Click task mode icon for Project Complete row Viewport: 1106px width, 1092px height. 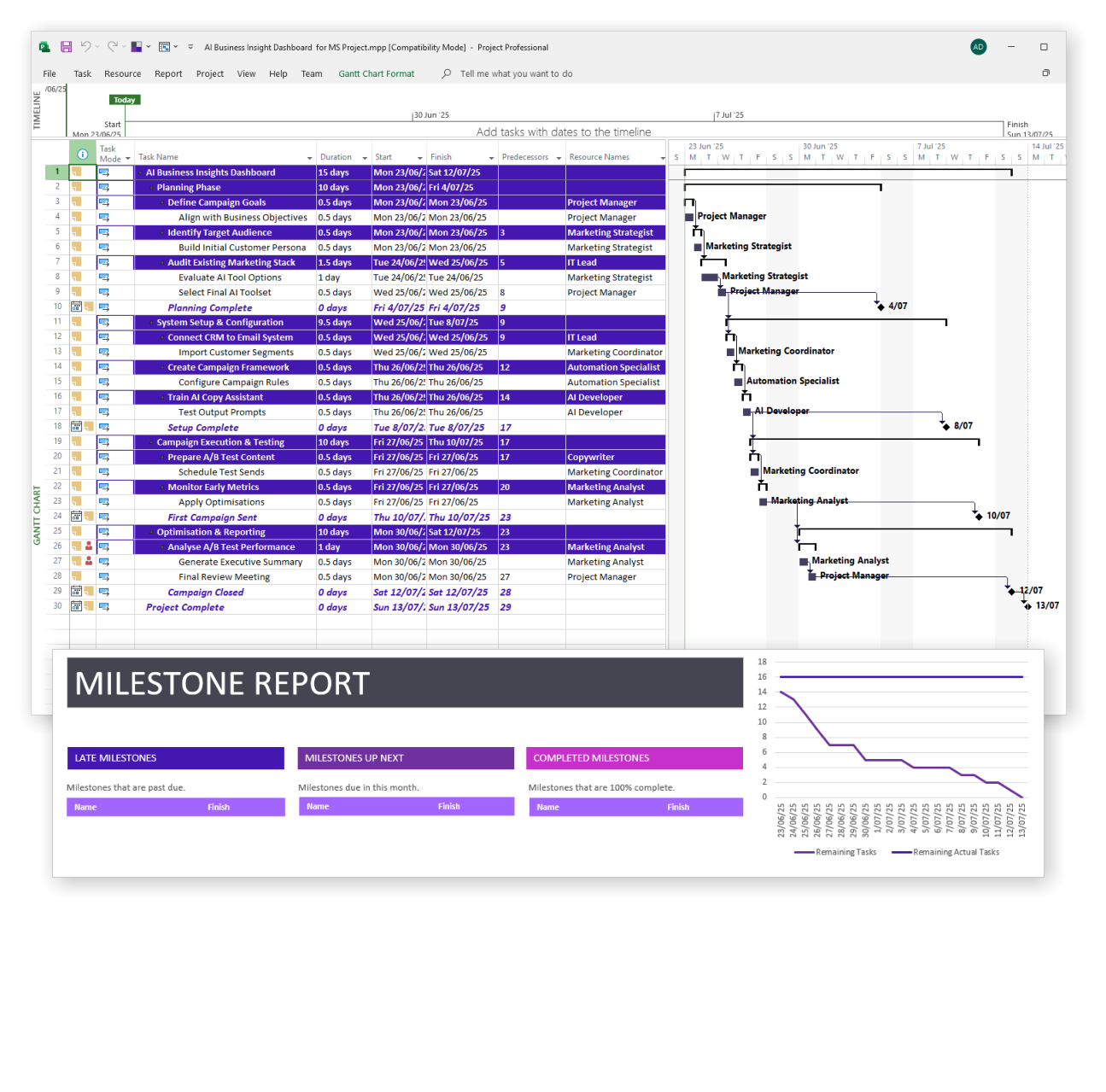coord(104,607)
